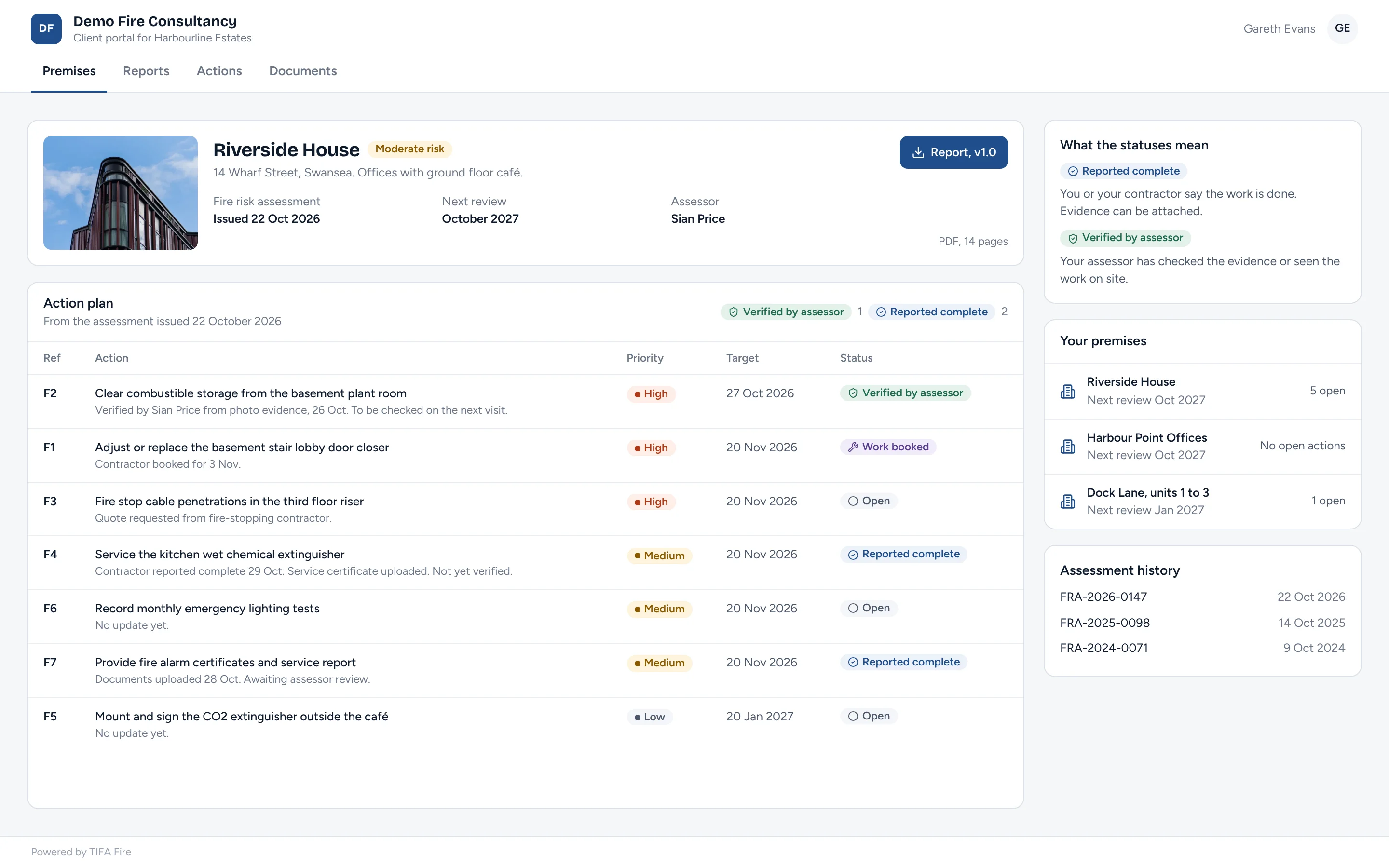Screen dimensions: 1389x868
Task: Filter by Verified by assessor in Action plan header
Action: tap(786, 312)
